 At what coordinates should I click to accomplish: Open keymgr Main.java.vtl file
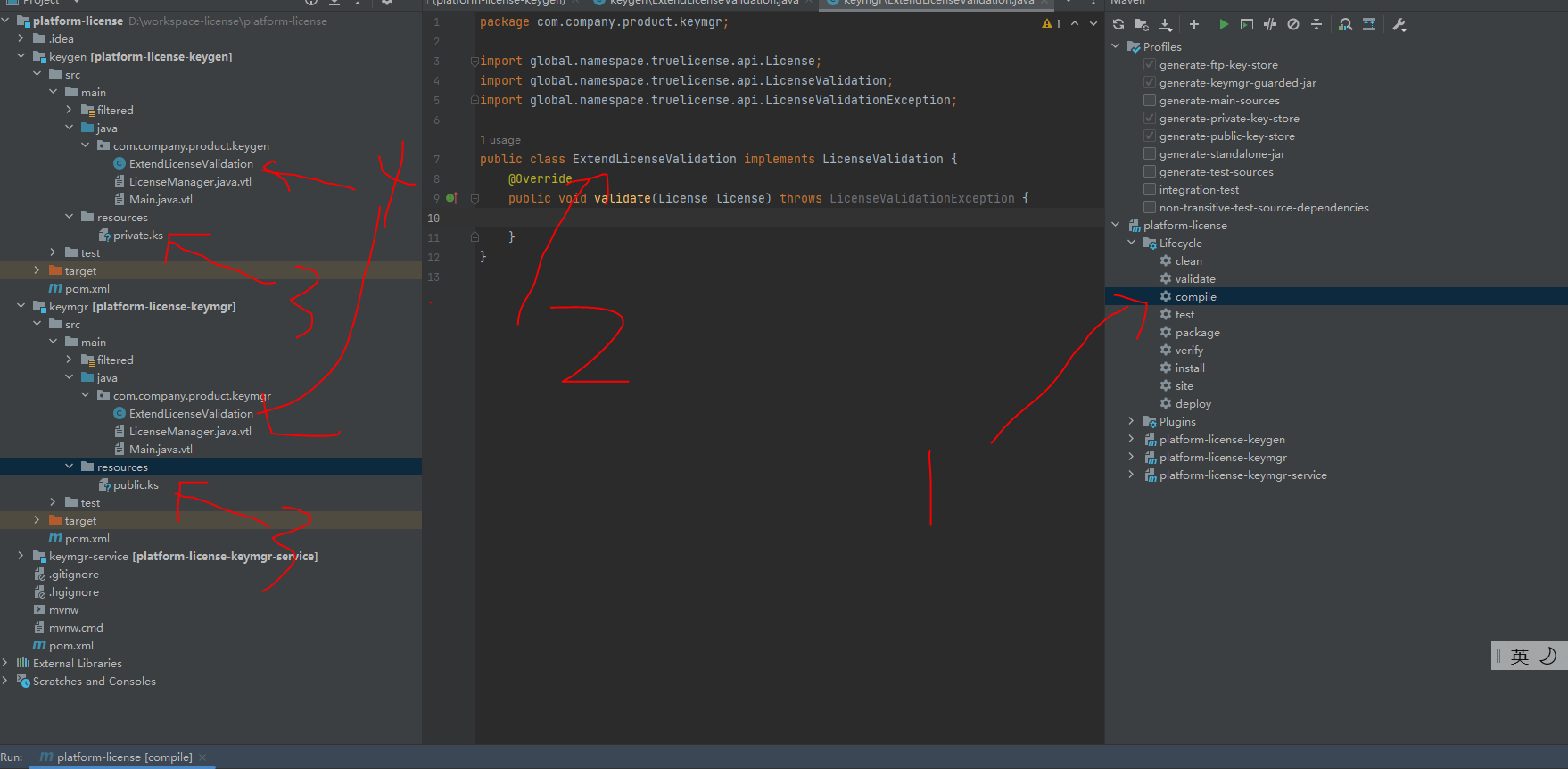(x=161, y=449)
